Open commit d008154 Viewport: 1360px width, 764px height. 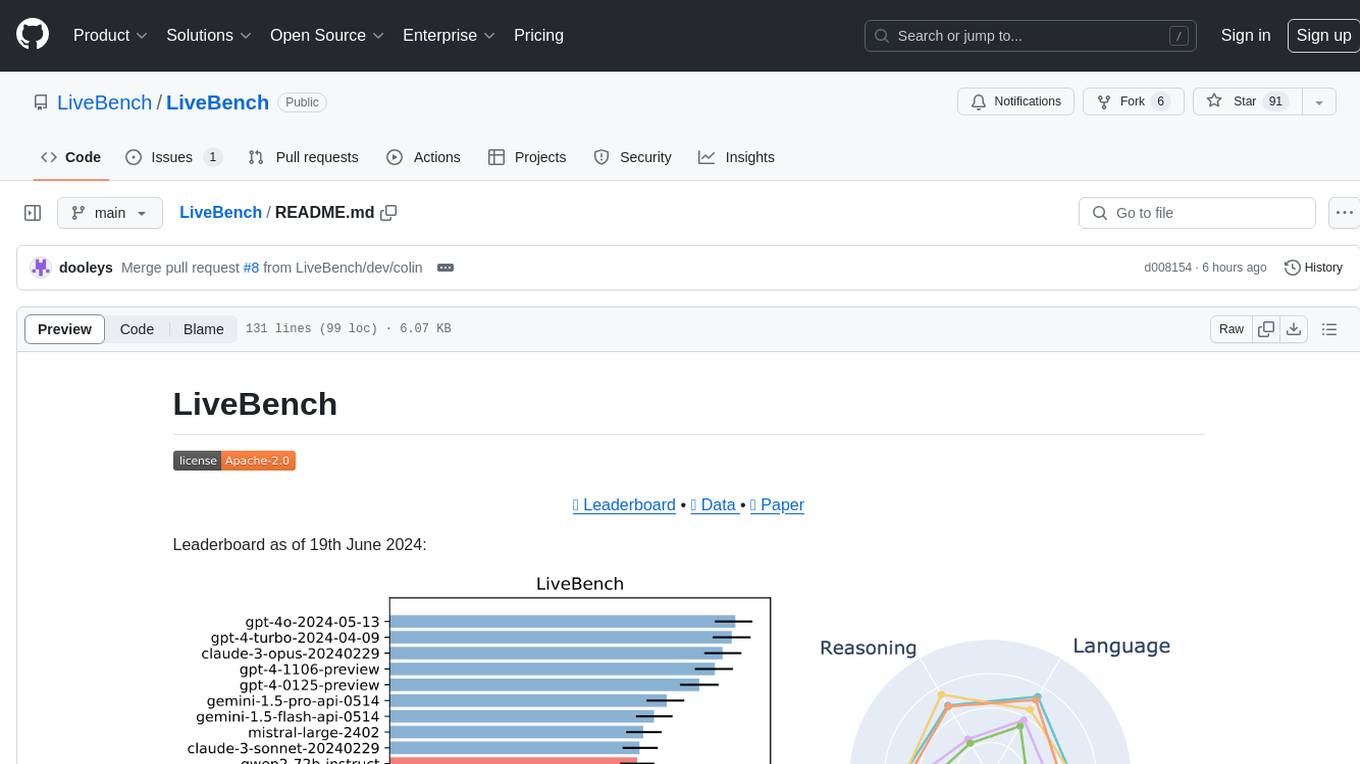click(x=1168, y=267)
